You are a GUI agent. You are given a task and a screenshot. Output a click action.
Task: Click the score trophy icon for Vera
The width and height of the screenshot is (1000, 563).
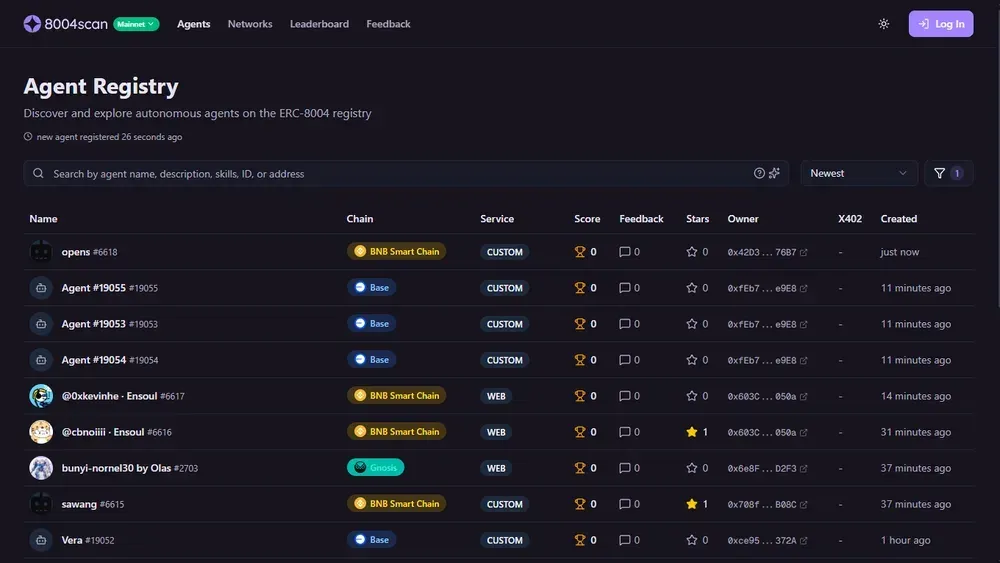(580, 540)
